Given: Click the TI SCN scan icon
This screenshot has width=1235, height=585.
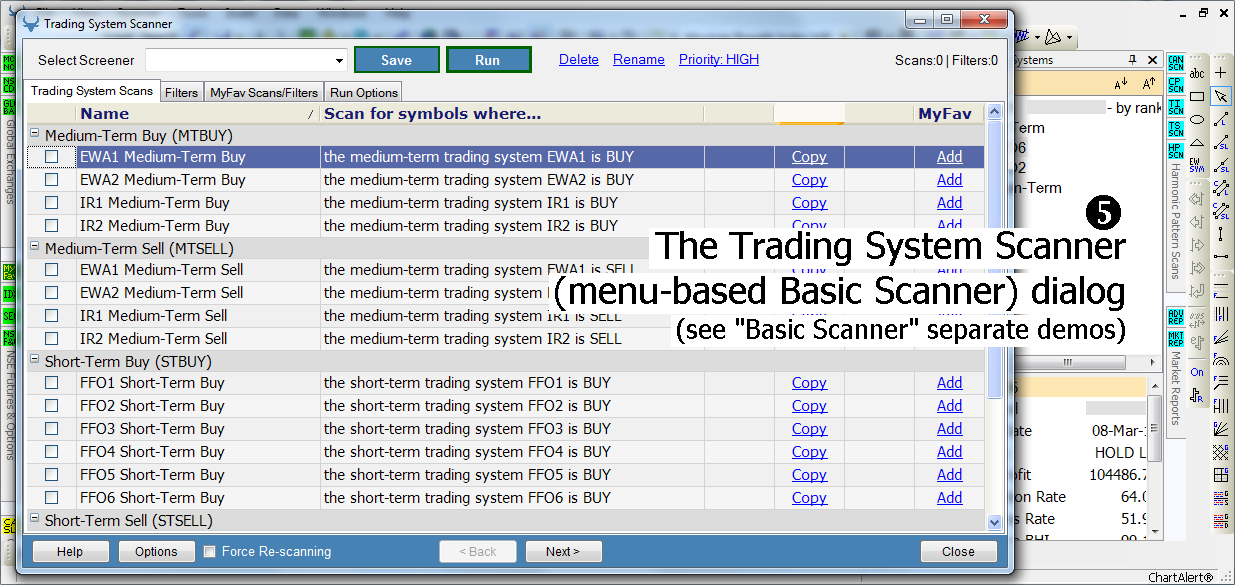Looking at the screenshot, I should coord(1175,108).
